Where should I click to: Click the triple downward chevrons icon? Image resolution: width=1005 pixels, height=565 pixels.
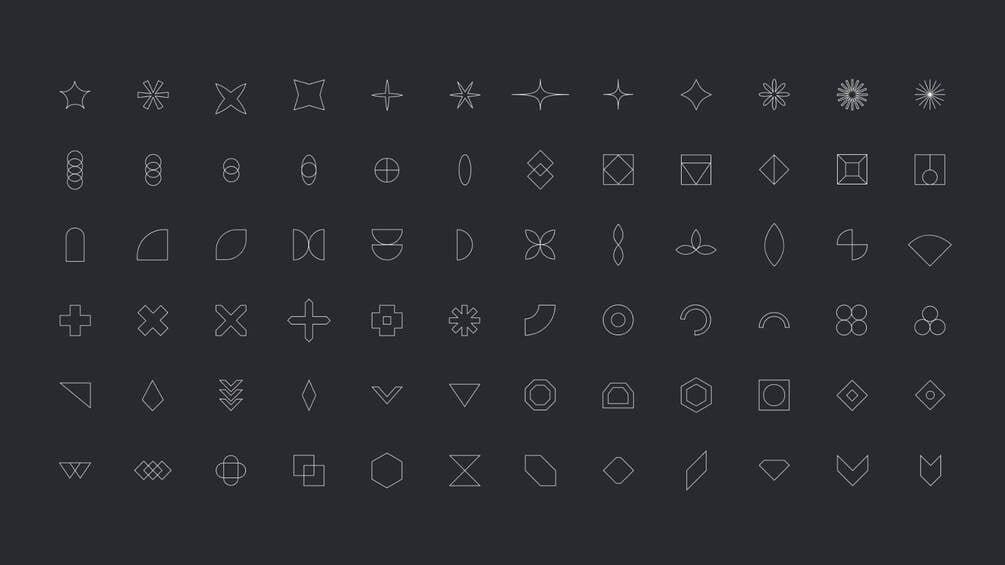coord(231,395)
